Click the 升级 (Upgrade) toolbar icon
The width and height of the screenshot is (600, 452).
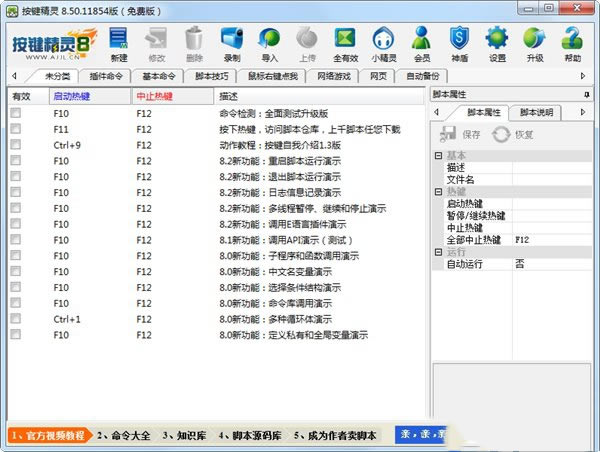535,44
